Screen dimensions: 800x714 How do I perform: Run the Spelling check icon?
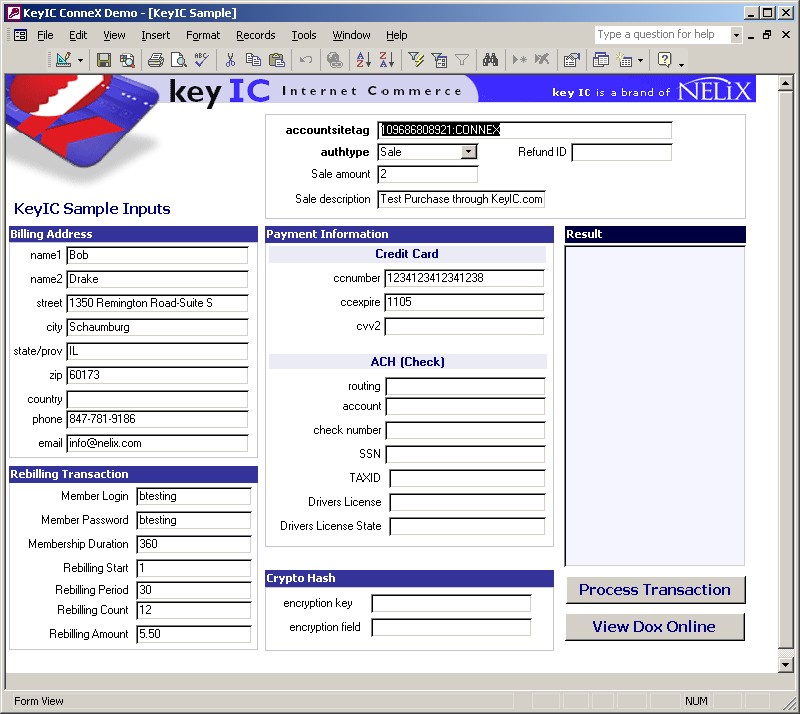pyautogui.click(x=201, y=60)
